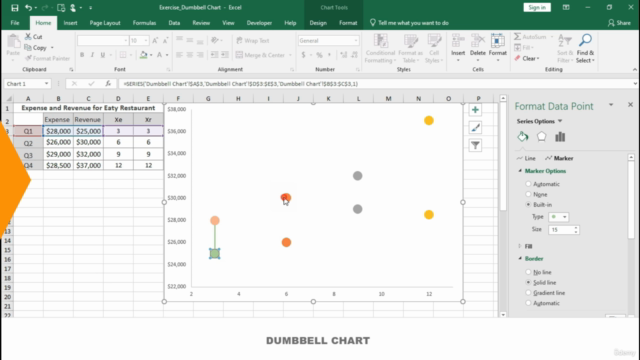Close the Format Data Point pane
The height and width of the screenshot is (360, 640).
630,105
